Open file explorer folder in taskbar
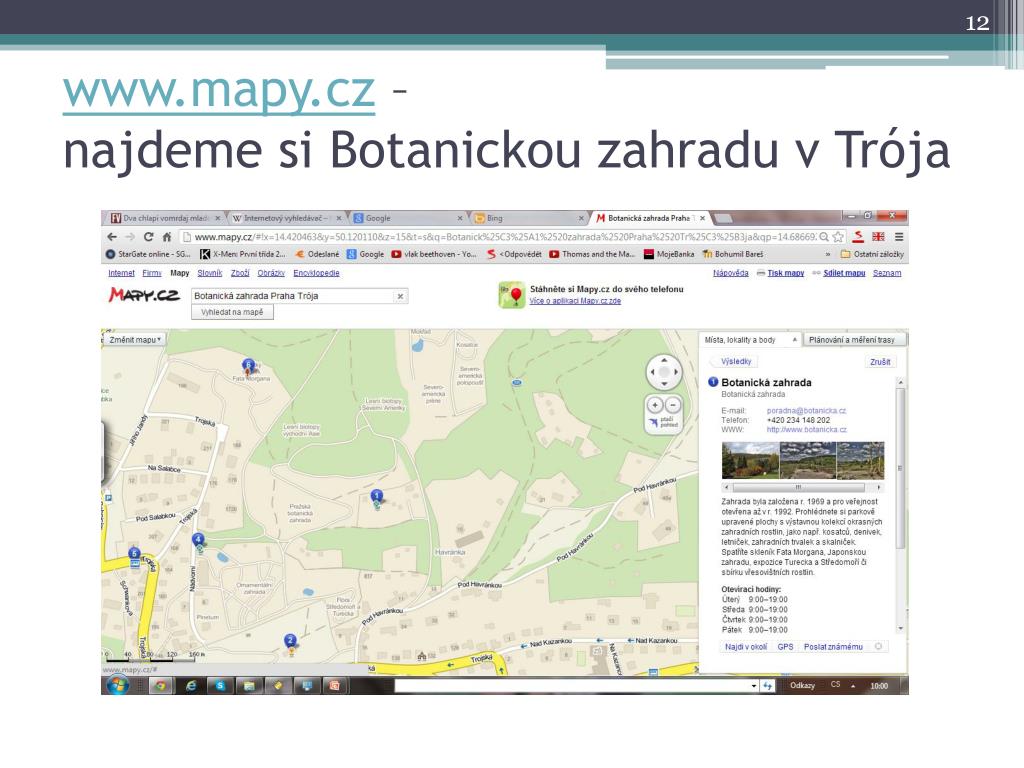 click(249, 685)
